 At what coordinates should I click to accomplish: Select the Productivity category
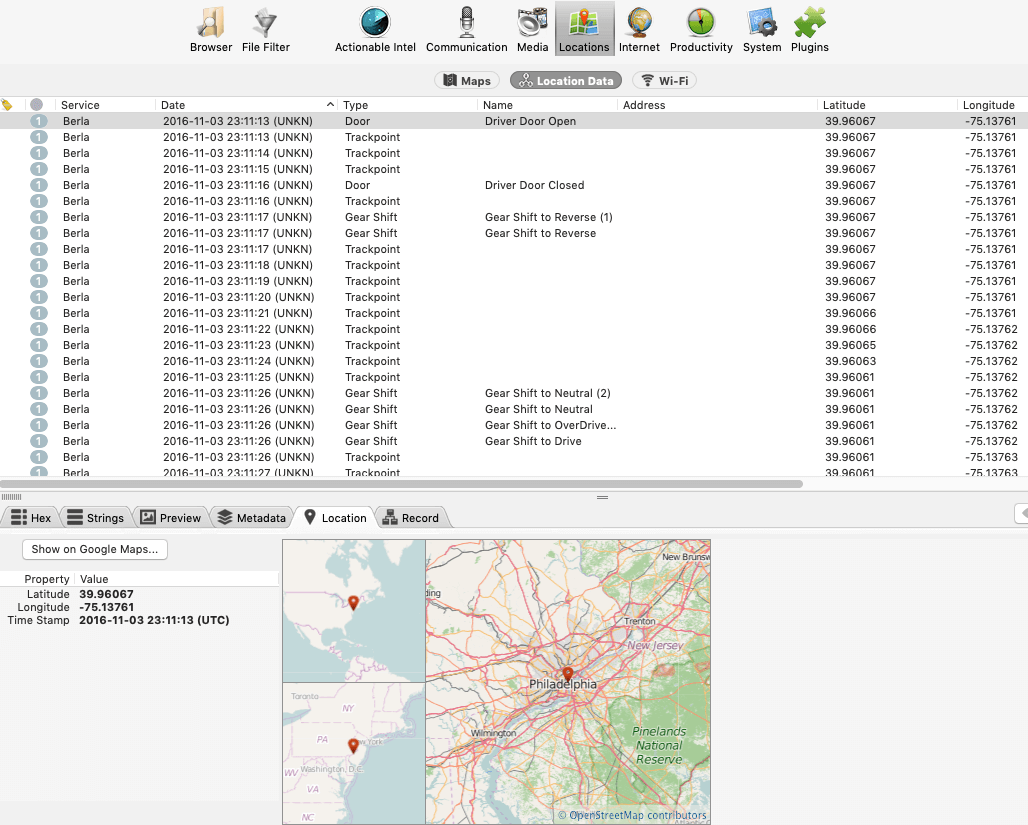(700, 28)
